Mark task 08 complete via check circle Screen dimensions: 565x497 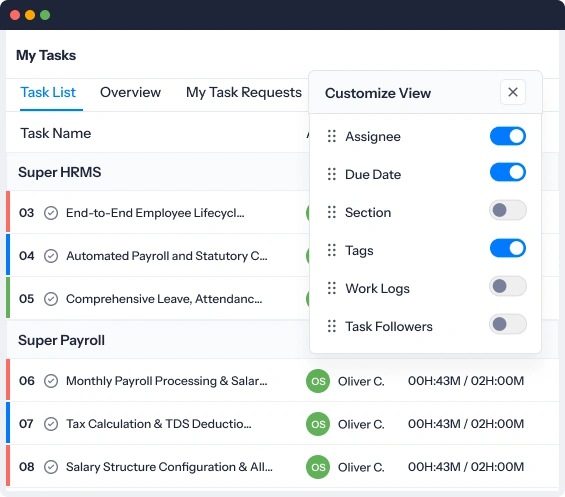pos(51,467)
